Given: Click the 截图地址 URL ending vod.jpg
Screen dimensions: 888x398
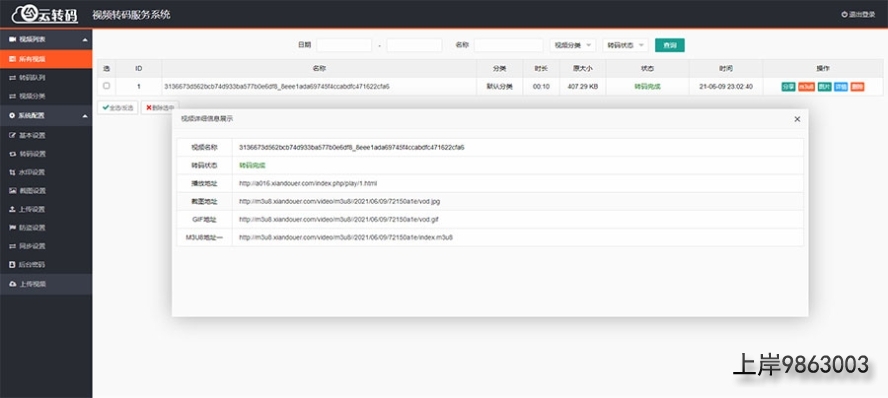Looking at the screenshot, I should [x=339, y=201].
